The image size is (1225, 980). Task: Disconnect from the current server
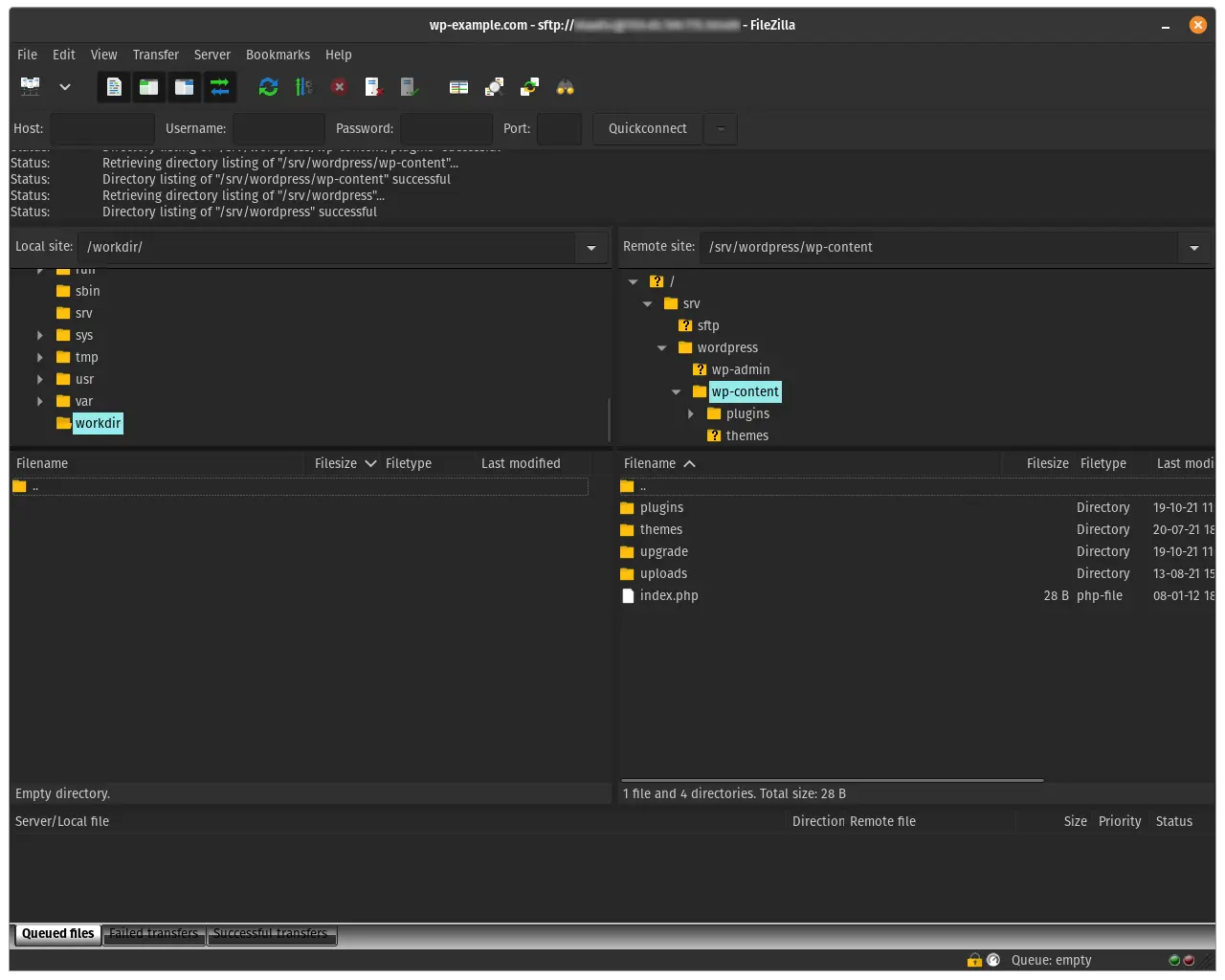(374, 87)
